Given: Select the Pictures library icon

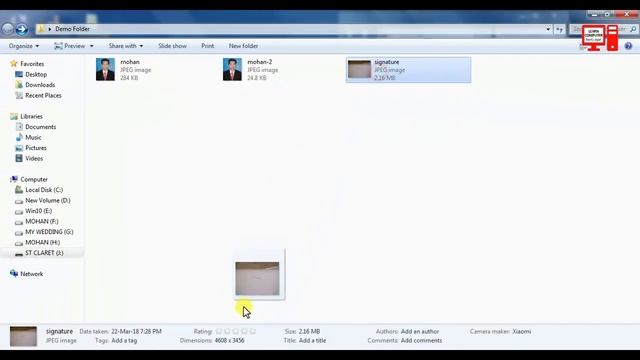Looking at the screenshot, I should (x=19, y=148).
